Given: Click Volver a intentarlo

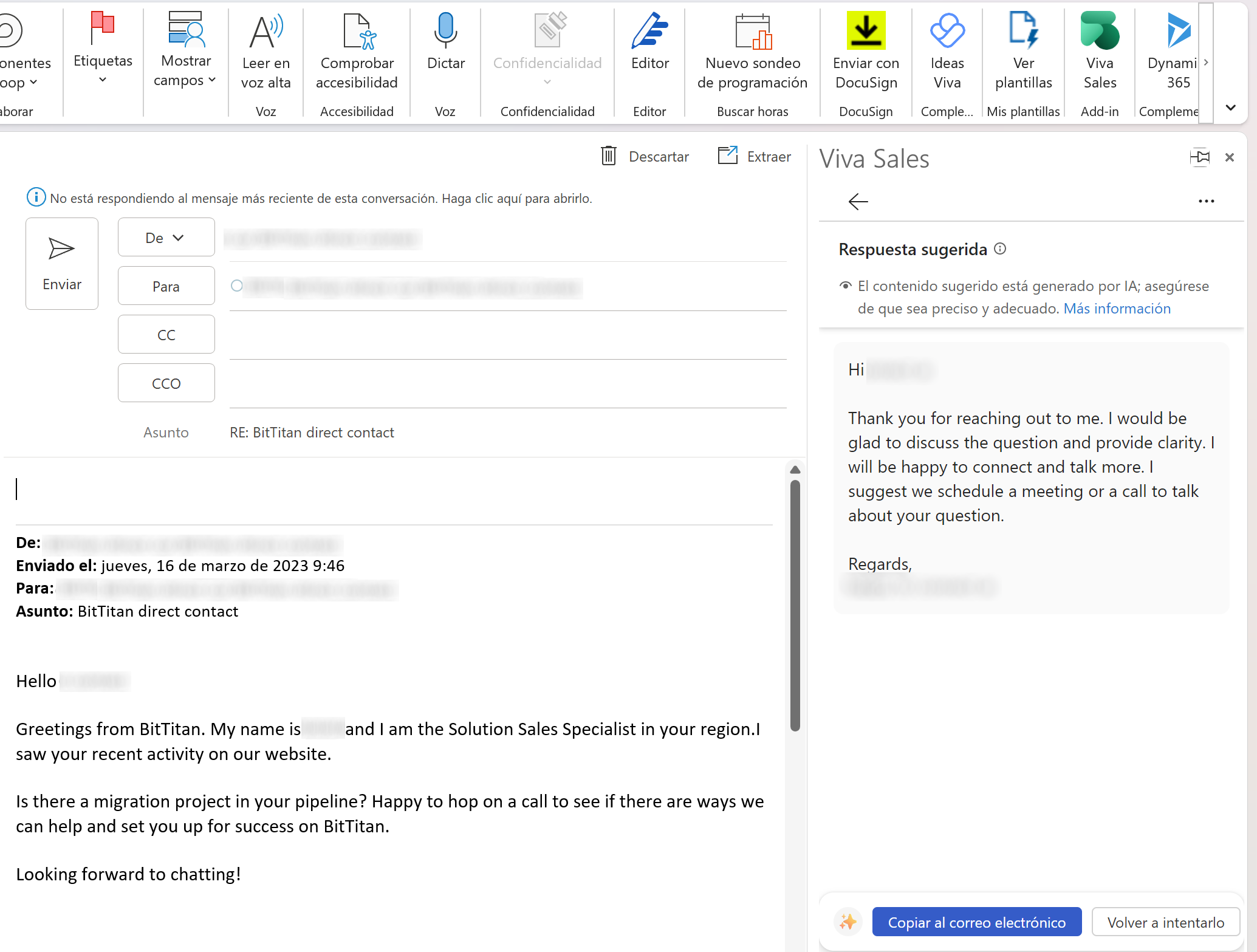Looking at the screenshot, I should click(x=1166, y=922).
